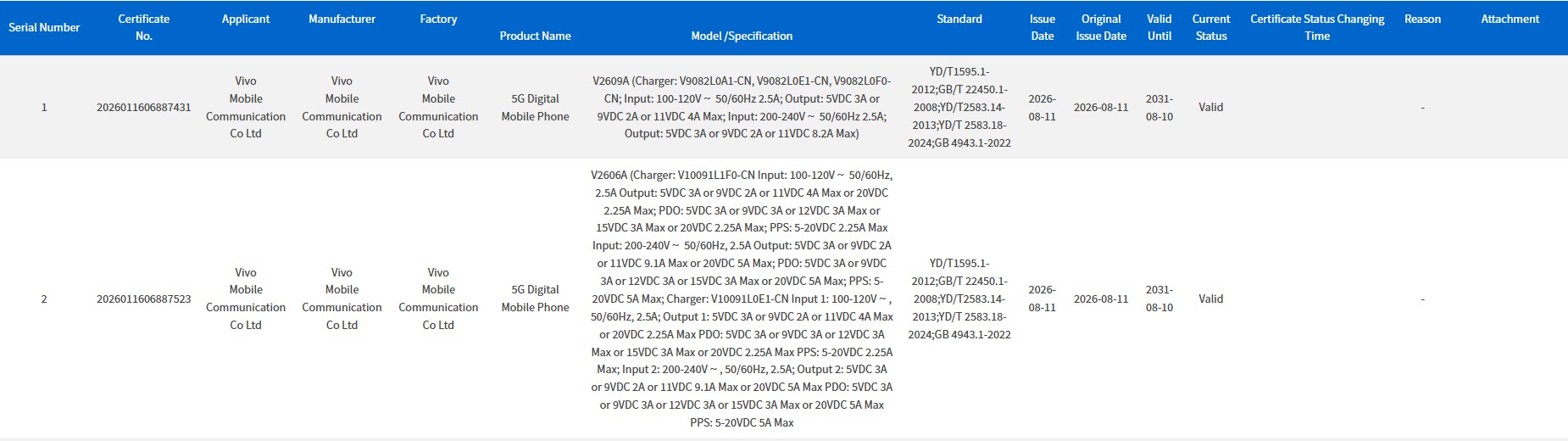Click the Standard column header
Screen dimensions: 1568x441
tap(959, 19)
